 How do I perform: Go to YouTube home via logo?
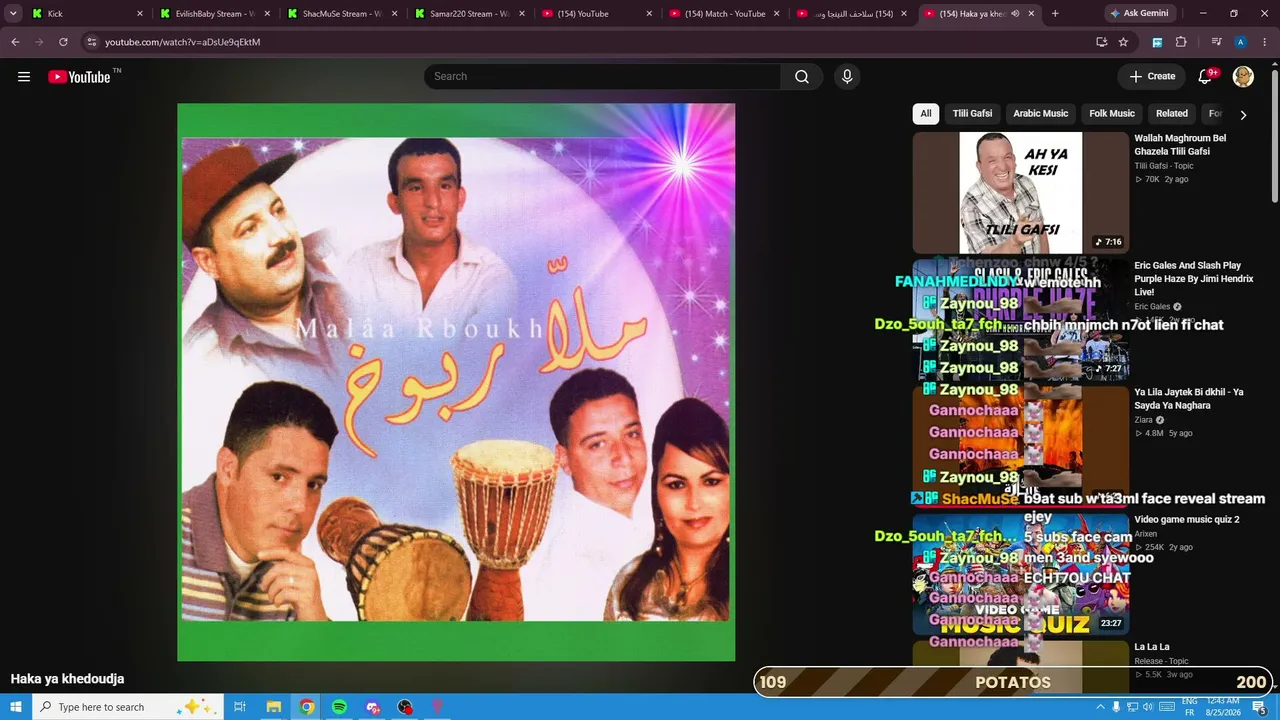[x=79, y=77]
